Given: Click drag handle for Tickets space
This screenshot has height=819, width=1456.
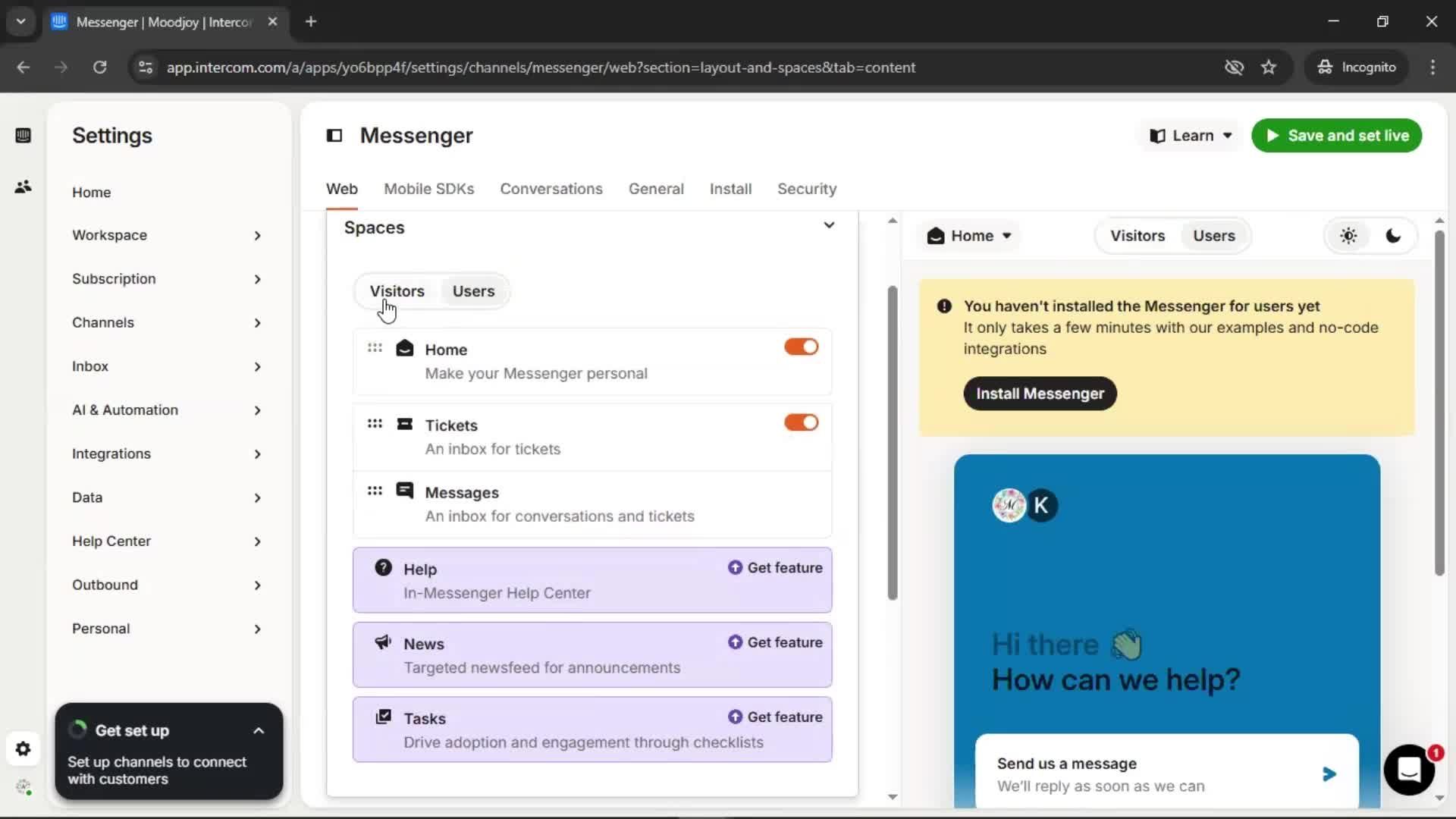Looking at the screenshot, I should 375,424.
